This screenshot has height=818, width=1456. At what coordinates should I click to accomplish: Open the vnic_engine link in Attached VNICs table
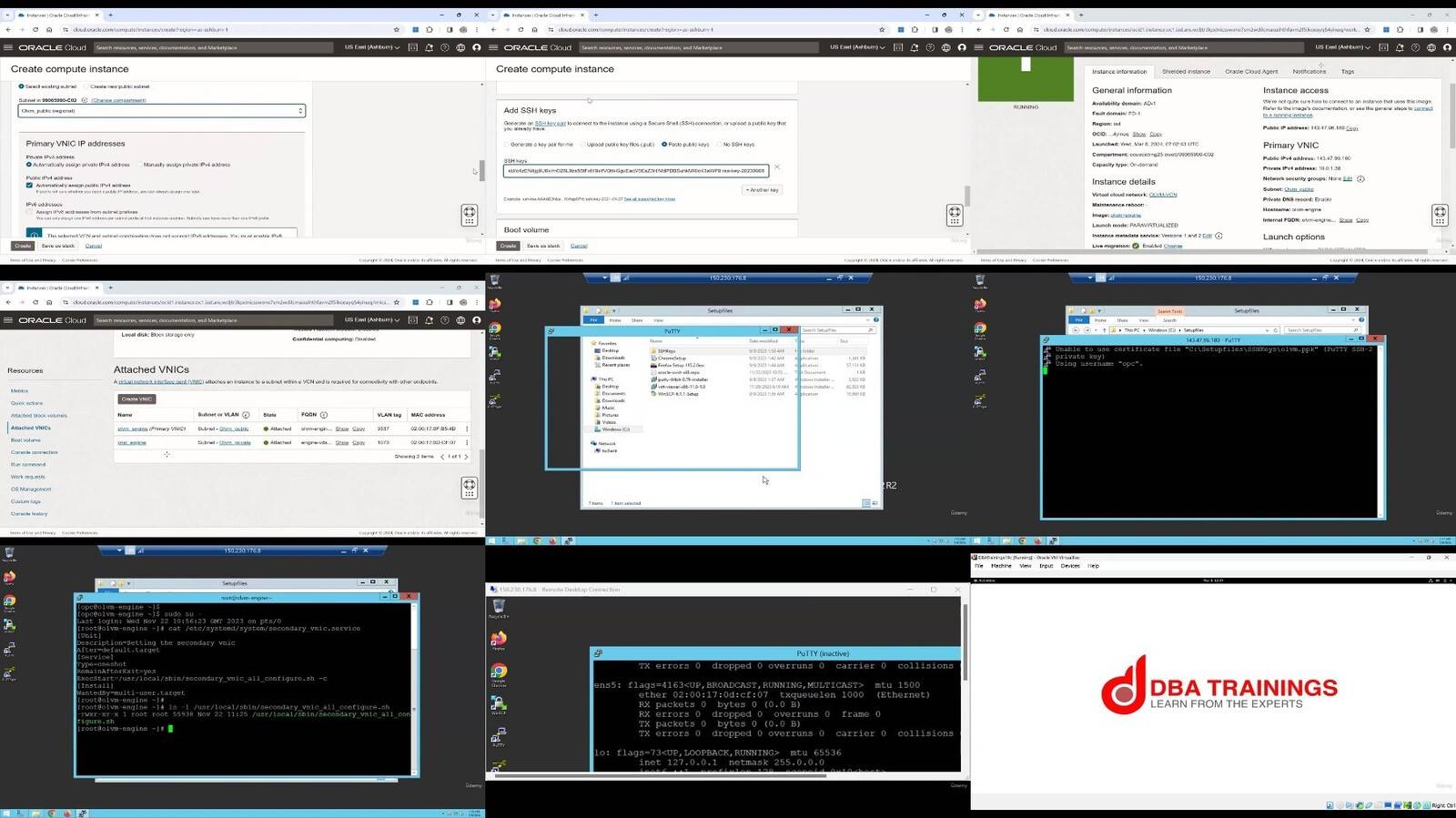132,443
